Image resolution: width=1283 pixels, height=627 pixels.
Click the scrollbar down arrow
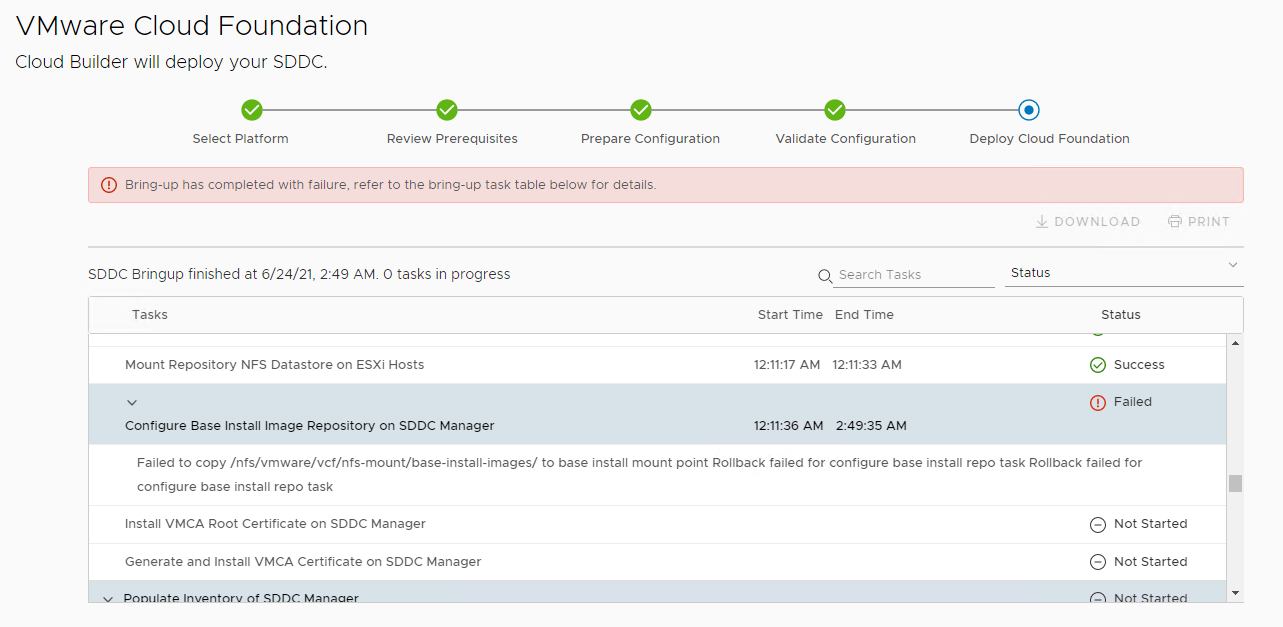[x=1235, y=593]
